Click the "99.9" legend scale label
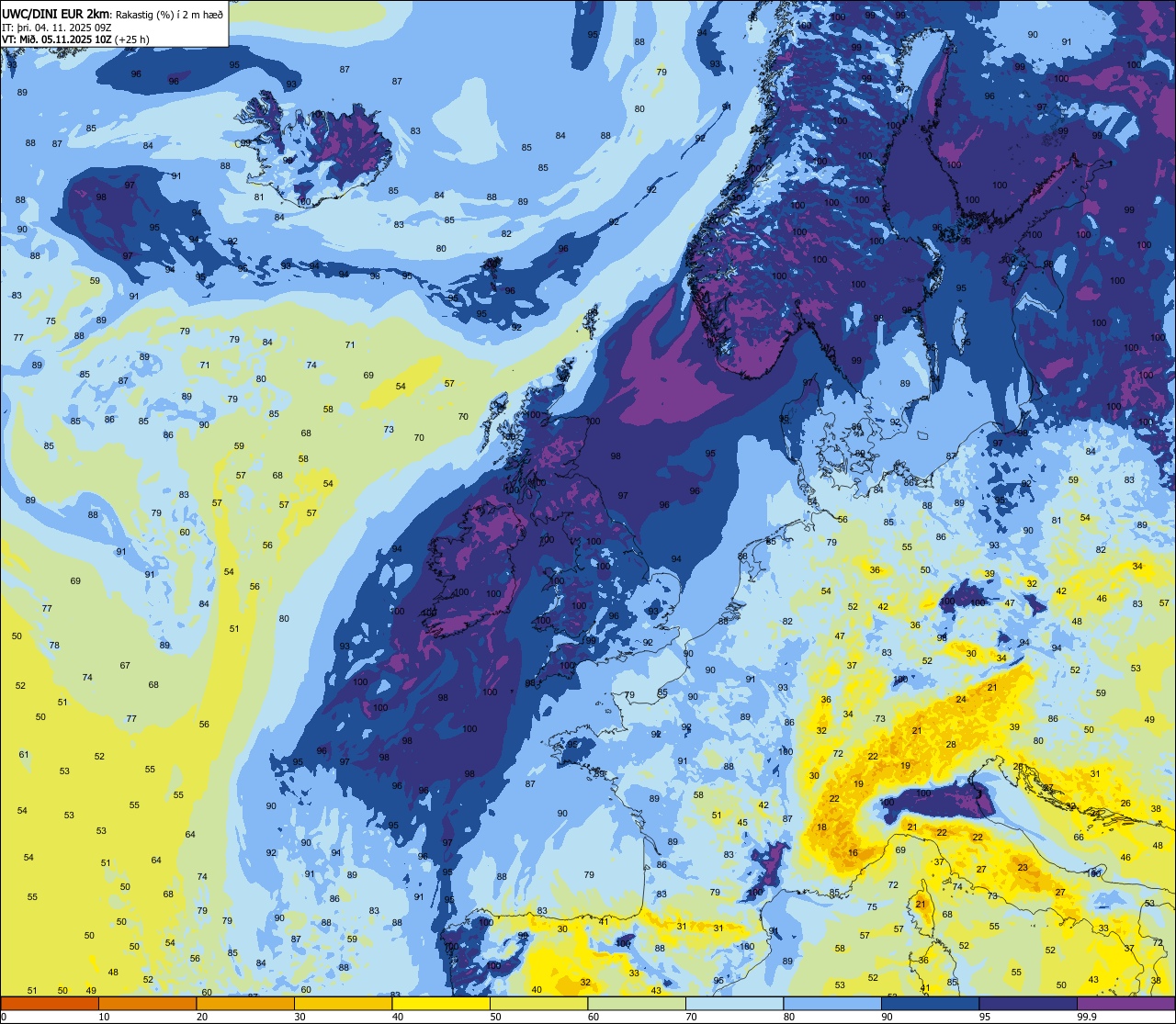1176x1024 pixels. click(1087, 1017)
